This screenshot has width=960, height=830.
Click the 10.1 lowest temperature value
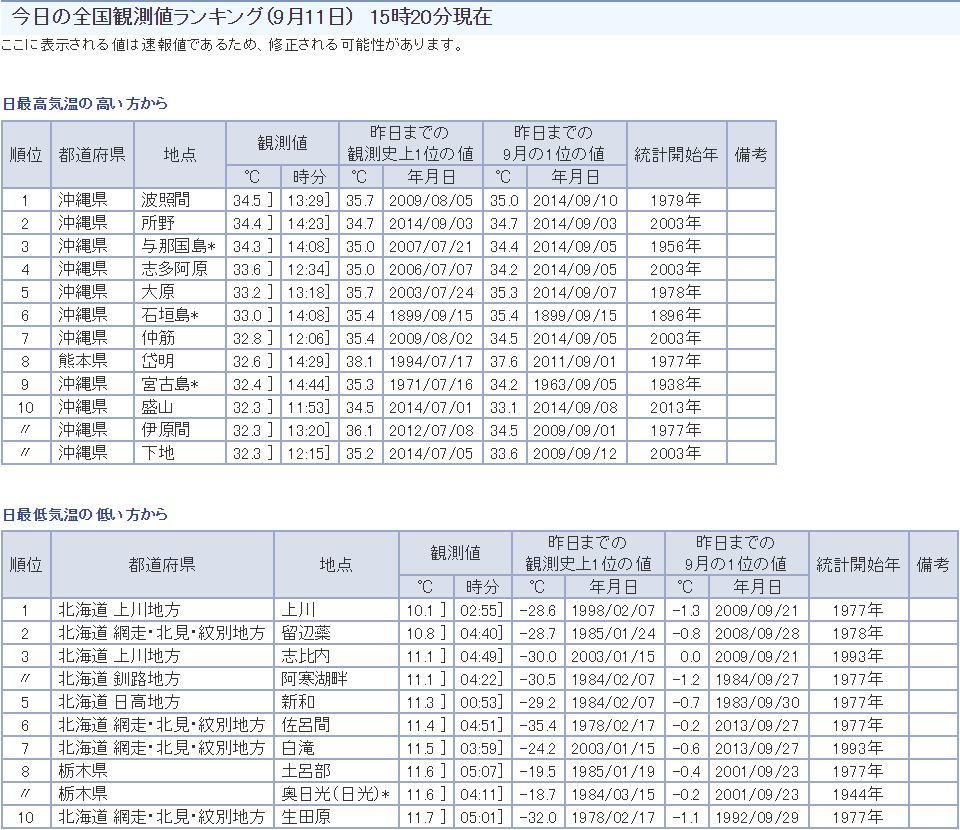420,610
